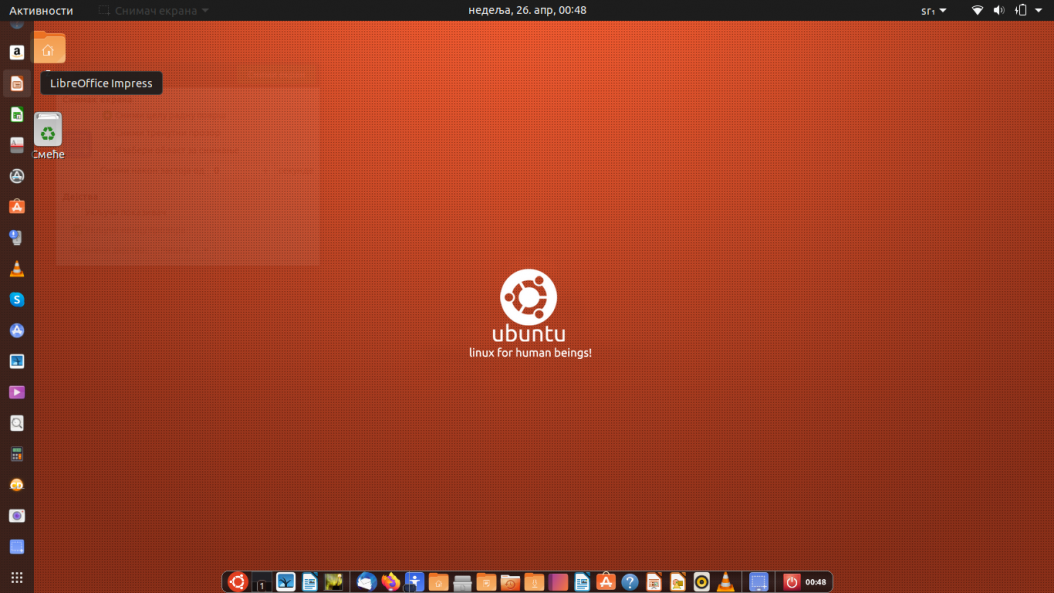Click the Wi-Fi indicator in top bar
This screenshot has width=1054, height=593.
[x=977, y=10]
